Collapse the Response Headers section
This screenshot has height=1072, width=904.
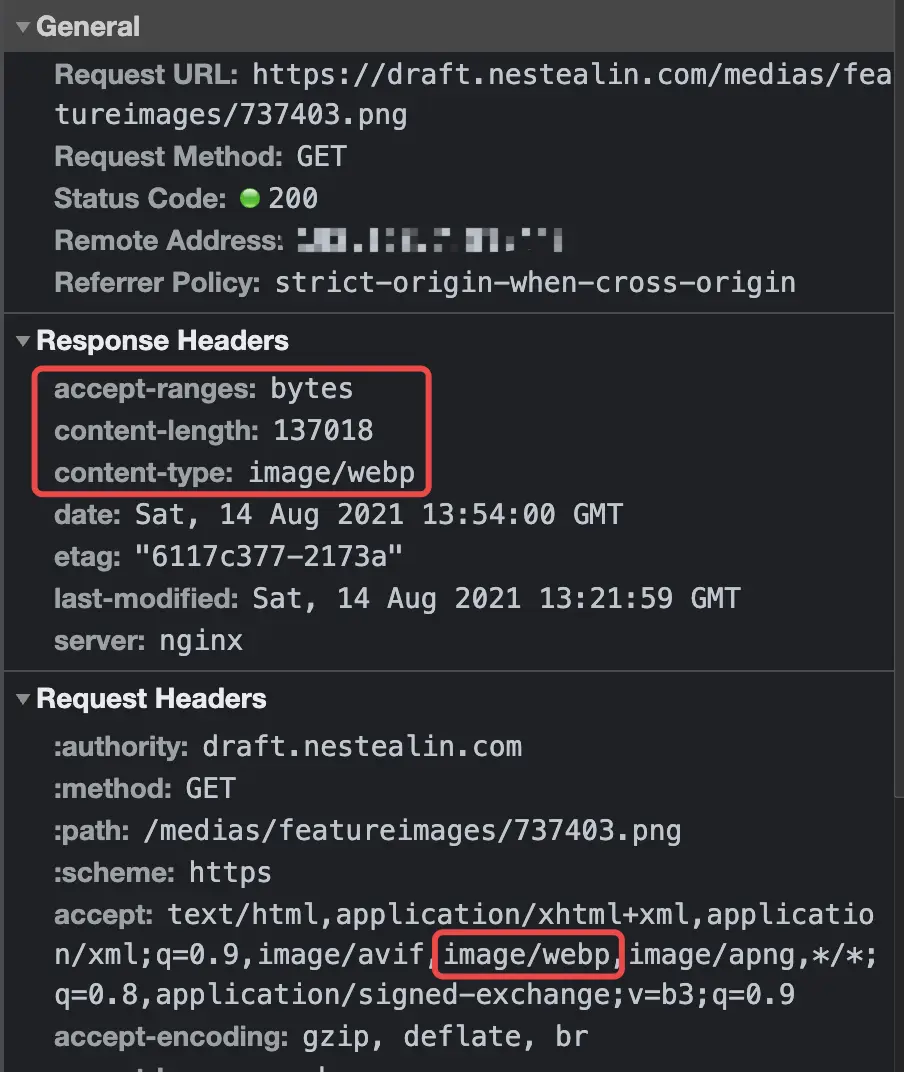[x=23, y=340]
